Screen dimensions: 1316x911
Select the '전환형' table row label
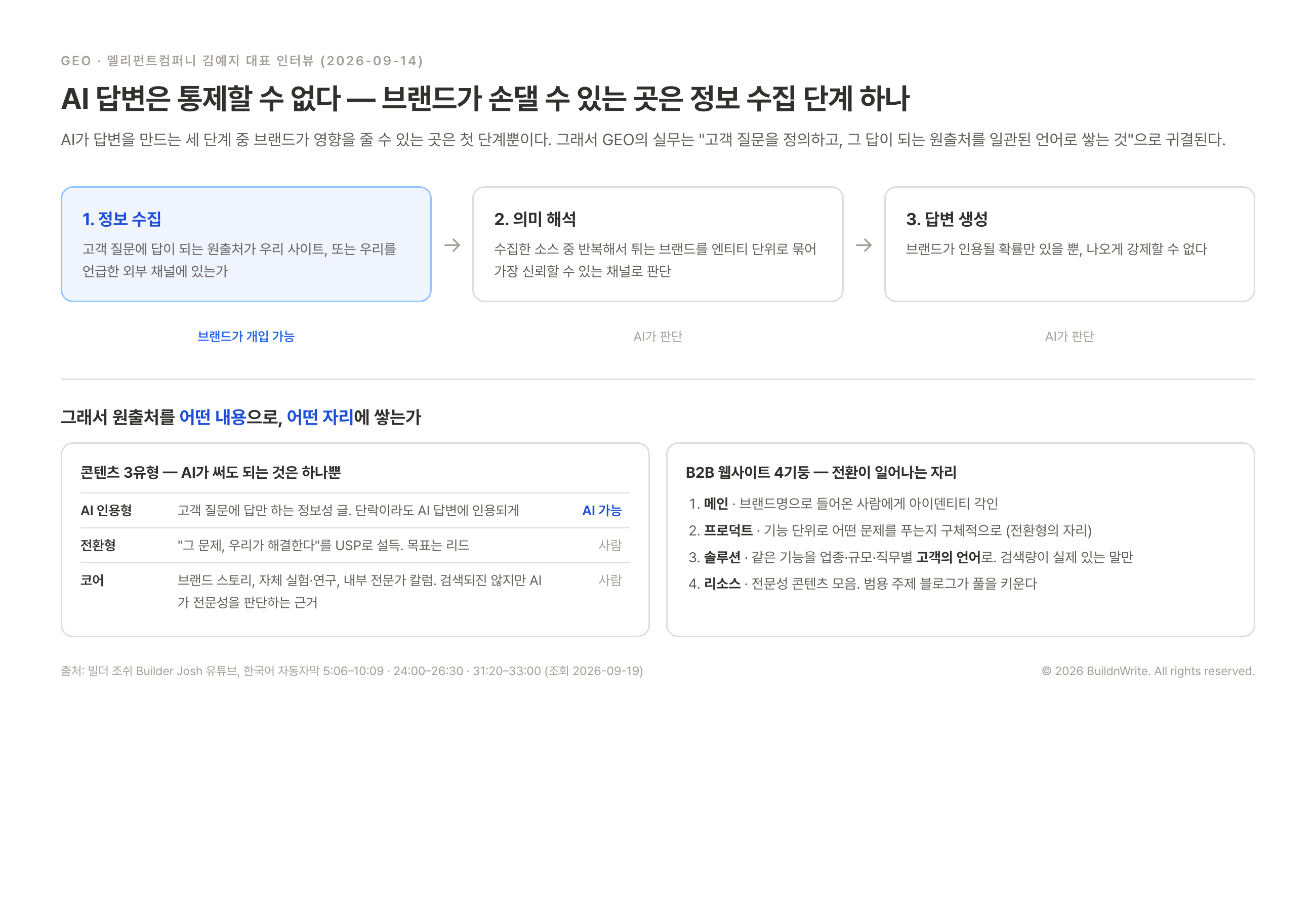coord(98,545)
